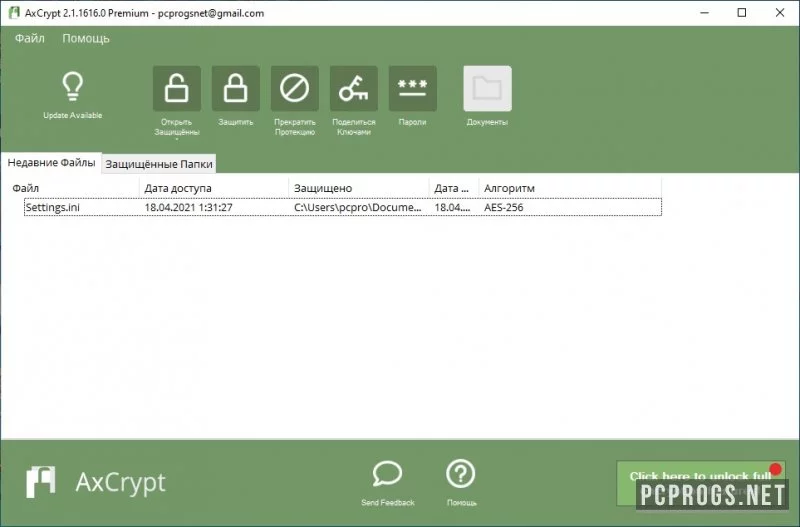Select the Settings.ini file row

click(x=343, y=207)
